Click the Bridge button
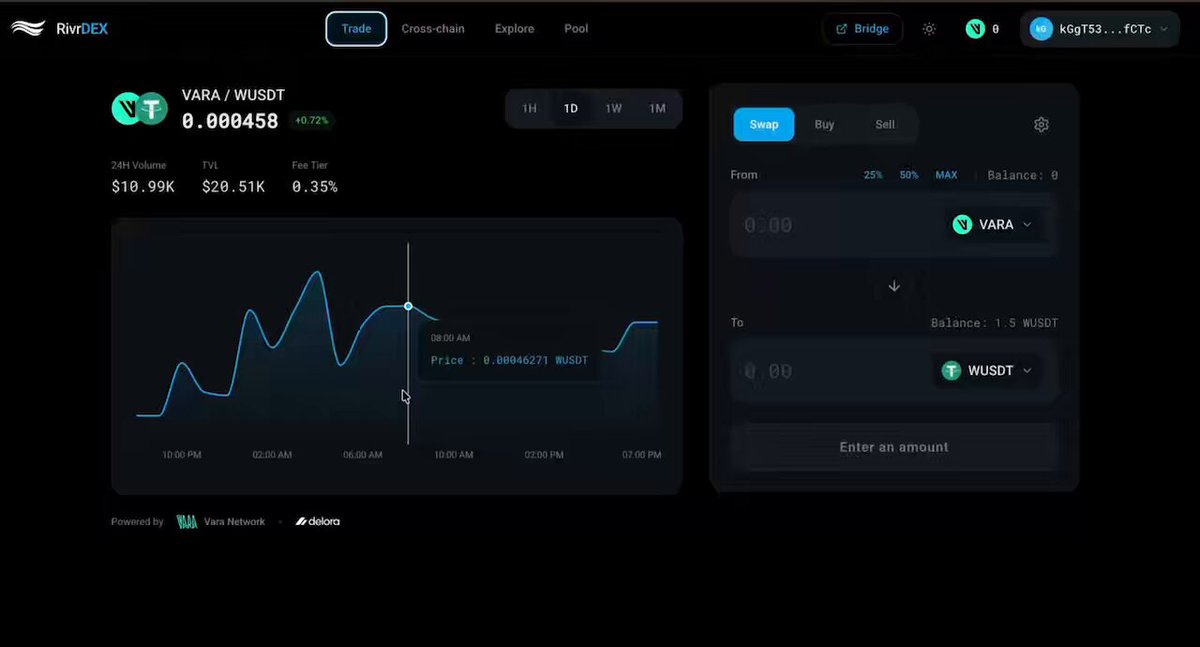 click(x=862, y=29)
